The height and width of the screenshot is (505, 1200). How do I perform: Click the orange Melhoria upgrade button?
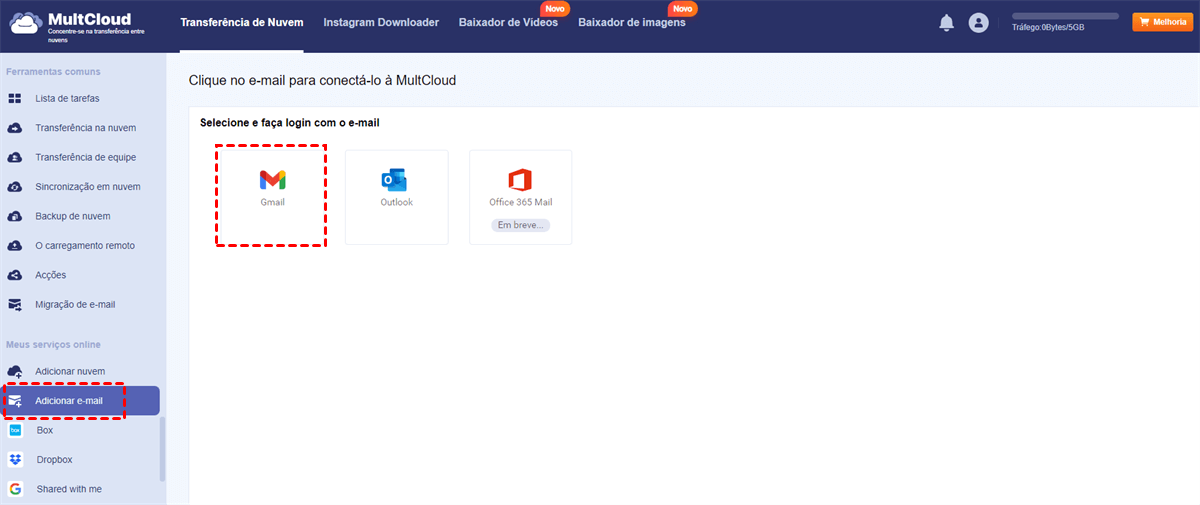(1162, 22)
